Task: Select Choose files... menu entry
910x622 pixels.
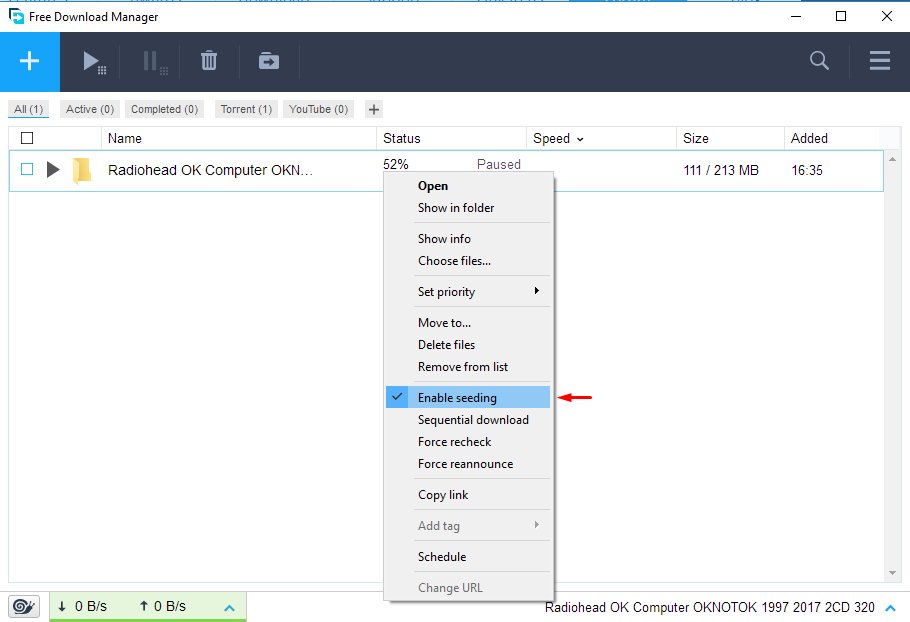Action: (468, 261)
